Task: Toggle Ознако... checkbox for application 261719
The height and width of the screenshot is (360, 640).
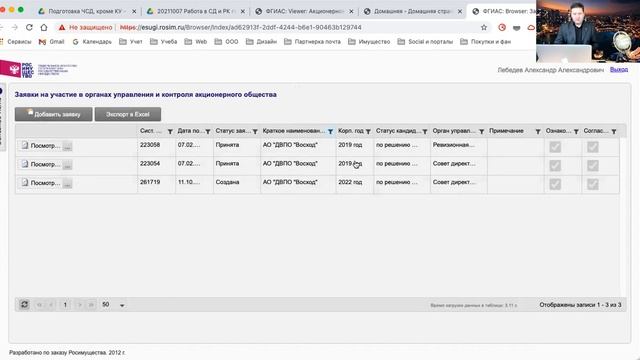Action: click(x=555, y=184)
